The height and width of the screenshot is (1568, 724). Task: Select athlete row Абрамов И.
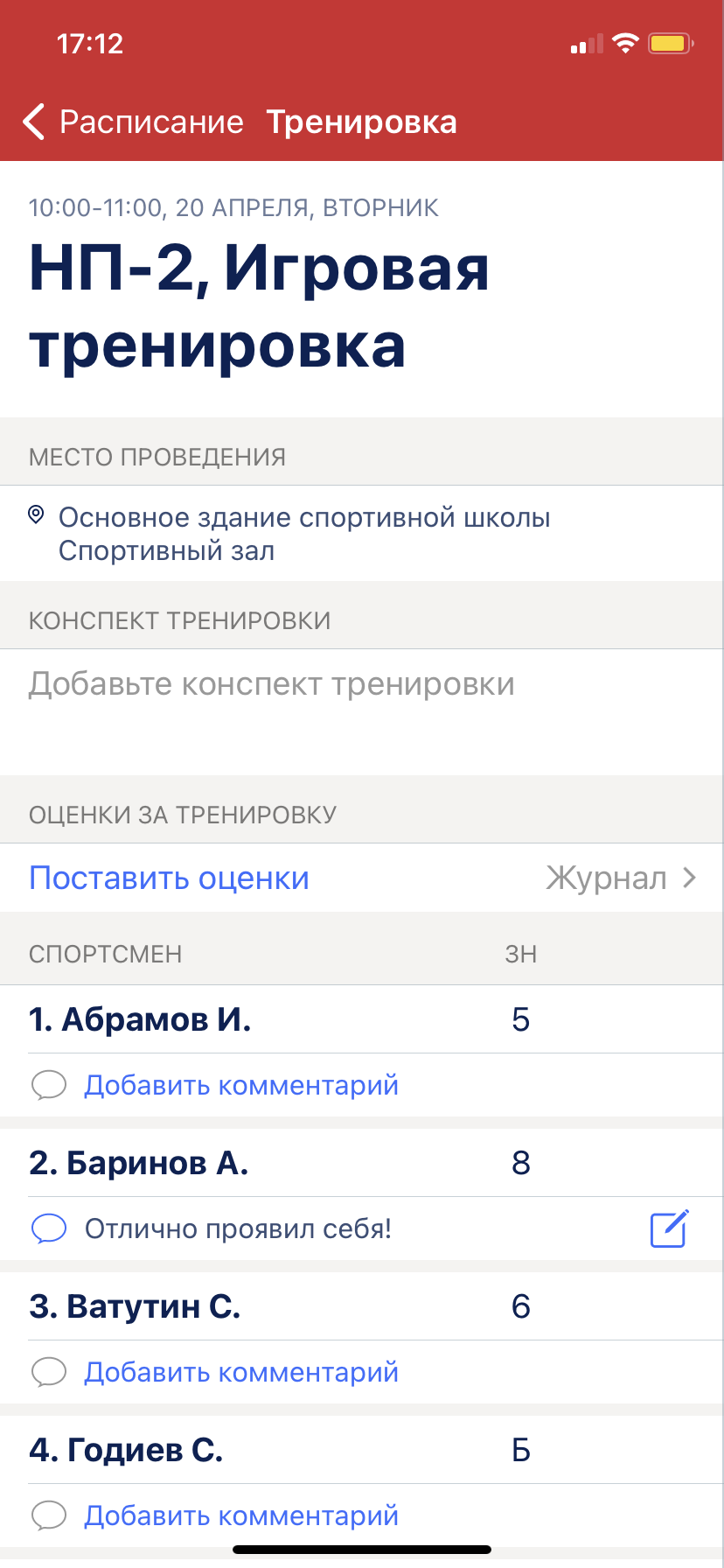tap(140, 1019)
